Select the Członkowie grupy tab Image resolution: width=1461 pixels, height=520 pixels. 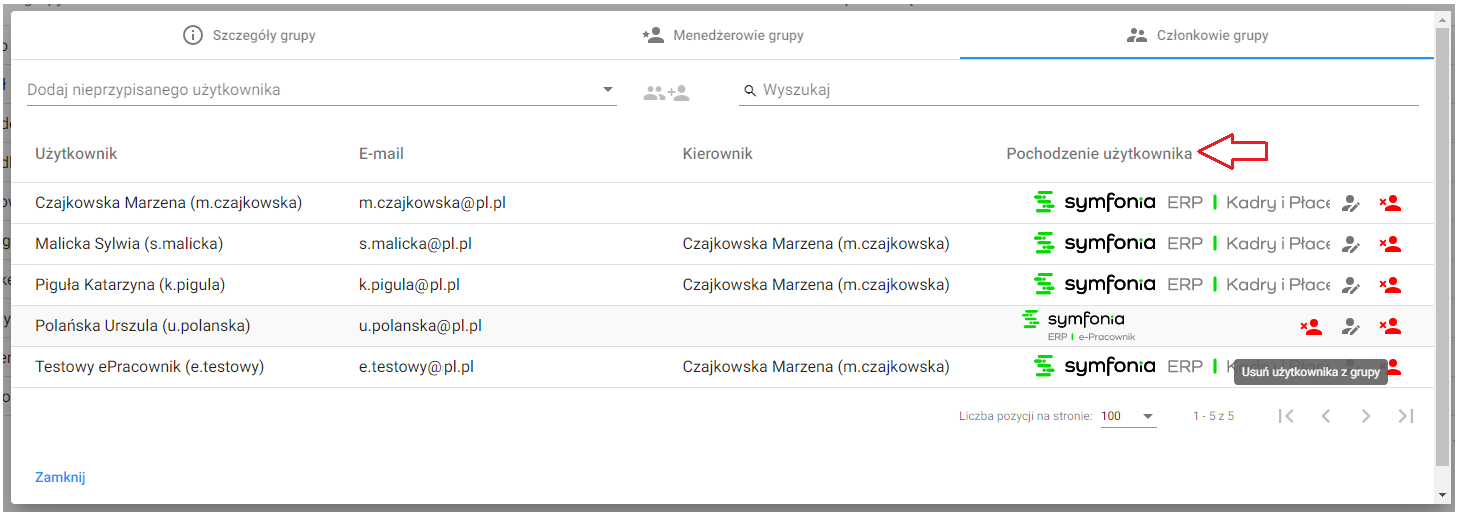1197,35
